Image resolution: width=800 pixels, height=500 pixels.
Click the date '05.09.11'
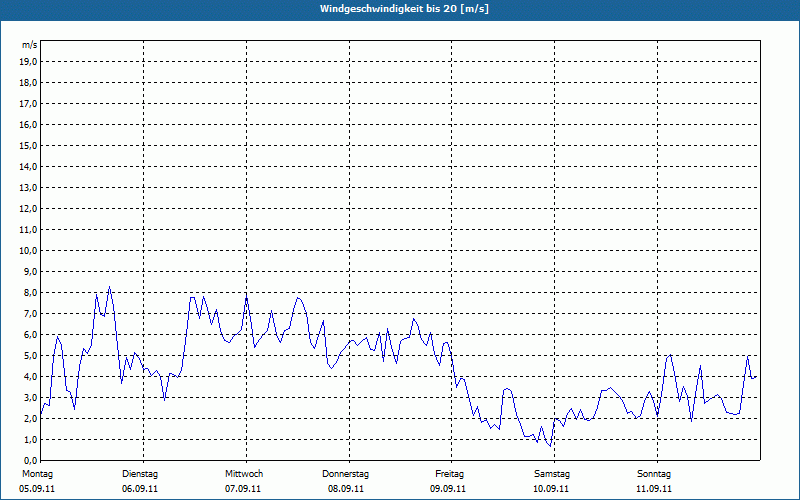[37, 489]
